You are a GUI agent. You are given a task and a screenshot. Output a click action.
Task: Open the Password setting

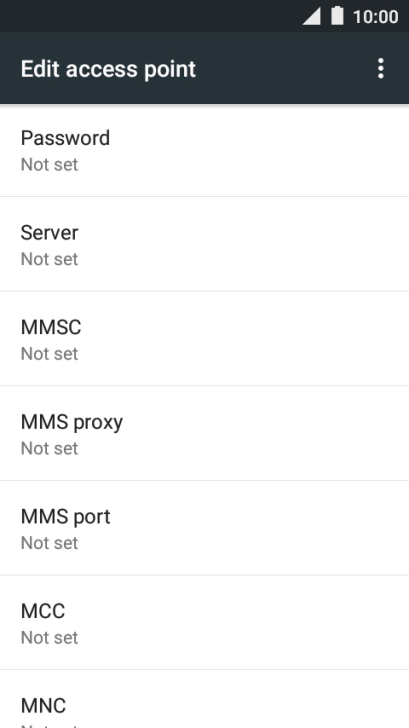tap(204, 150)
